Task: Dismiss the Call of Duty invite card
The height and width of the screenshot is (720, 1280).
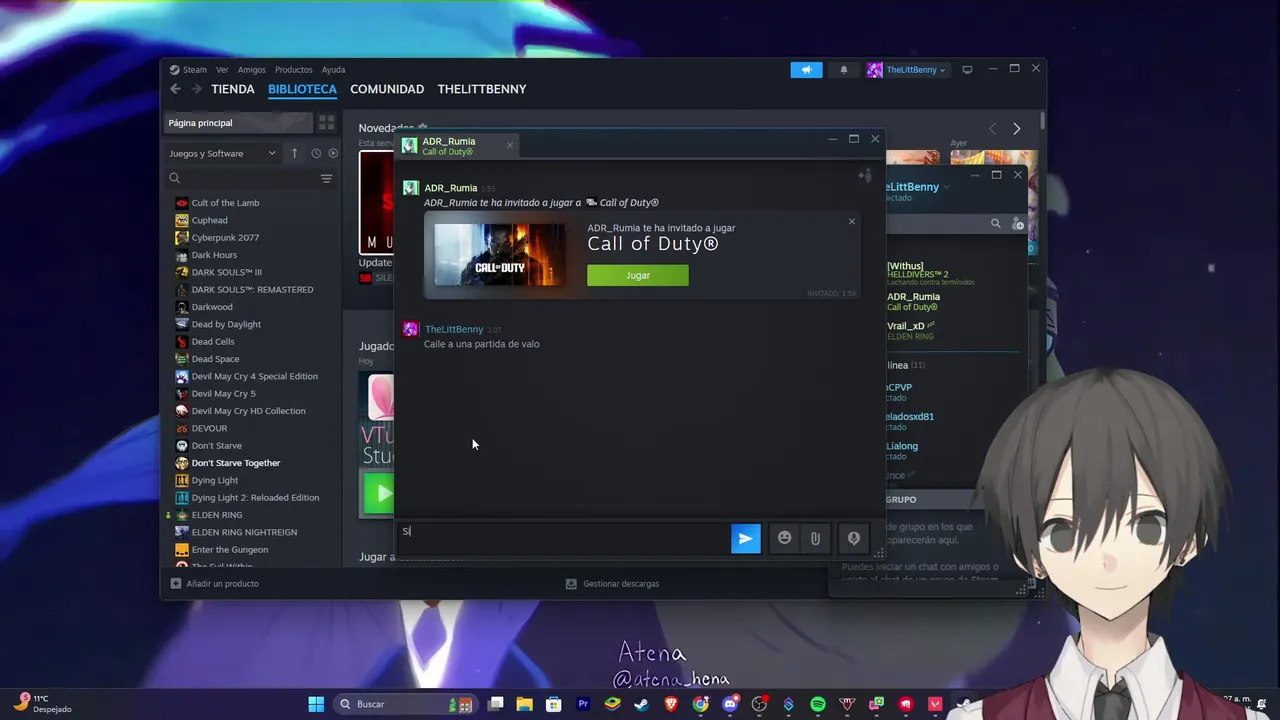Action: pos(852,221)
